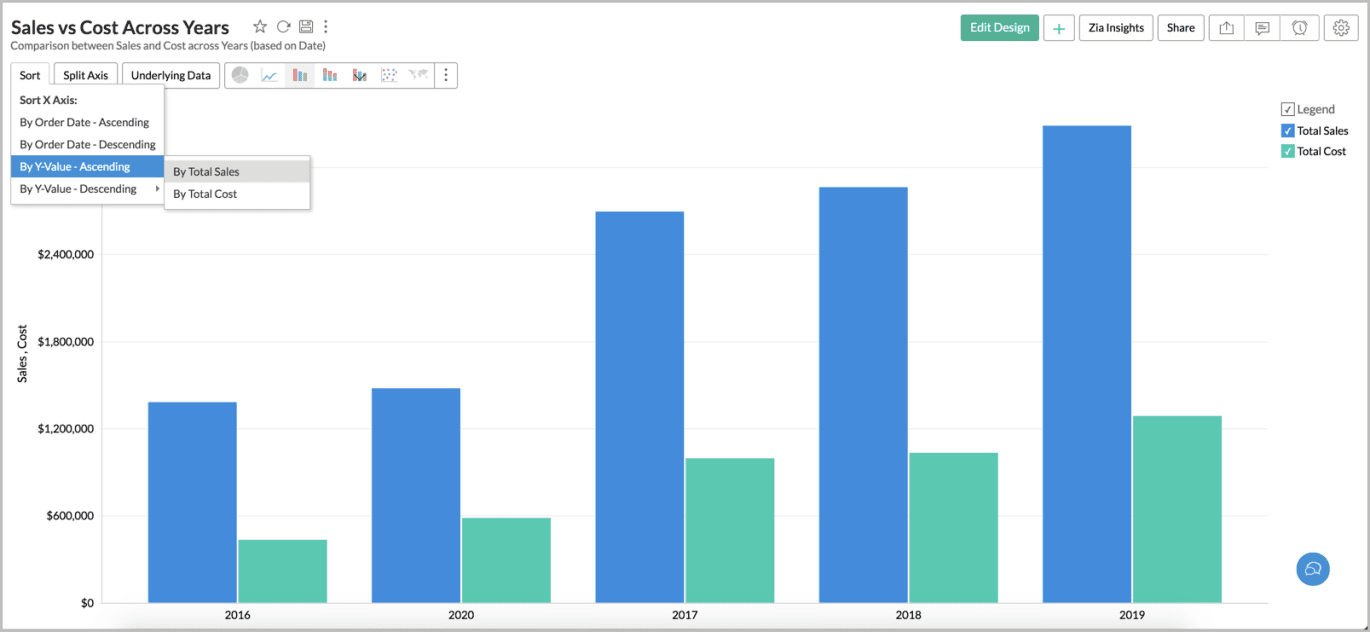Select the line chart type icon
1370x632 pixels.
pos(270,75)
